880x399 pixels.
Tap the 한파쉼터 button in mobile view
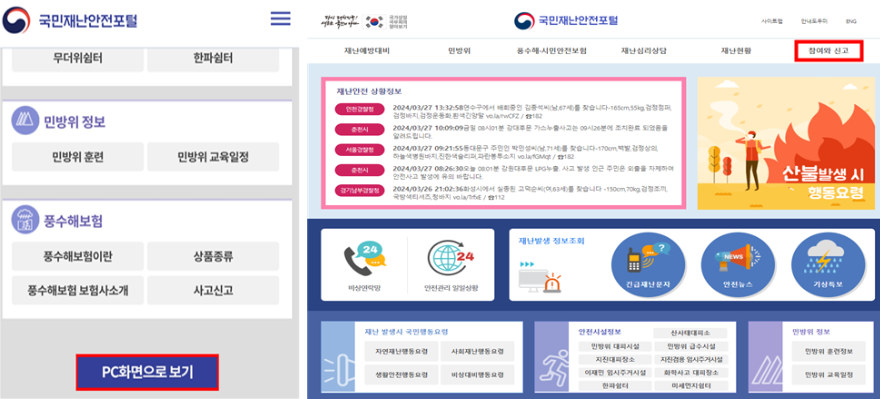pos(213,59)
